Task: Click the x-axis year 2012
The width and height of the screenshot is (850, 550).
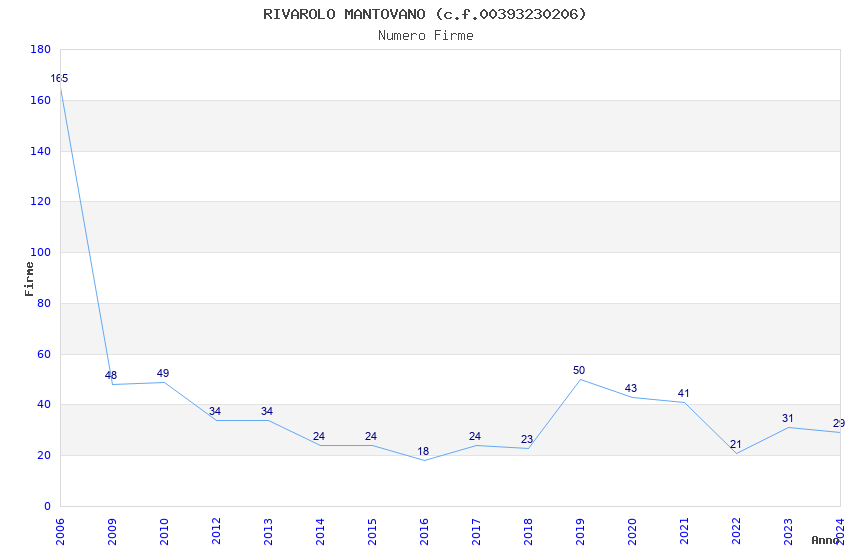Action: pos(216,531)
